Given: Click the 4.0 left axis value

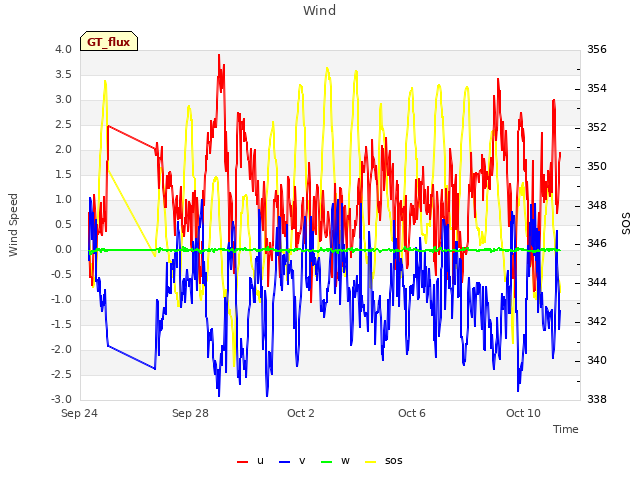Looking at the screenshot, I should pos(63,49).
